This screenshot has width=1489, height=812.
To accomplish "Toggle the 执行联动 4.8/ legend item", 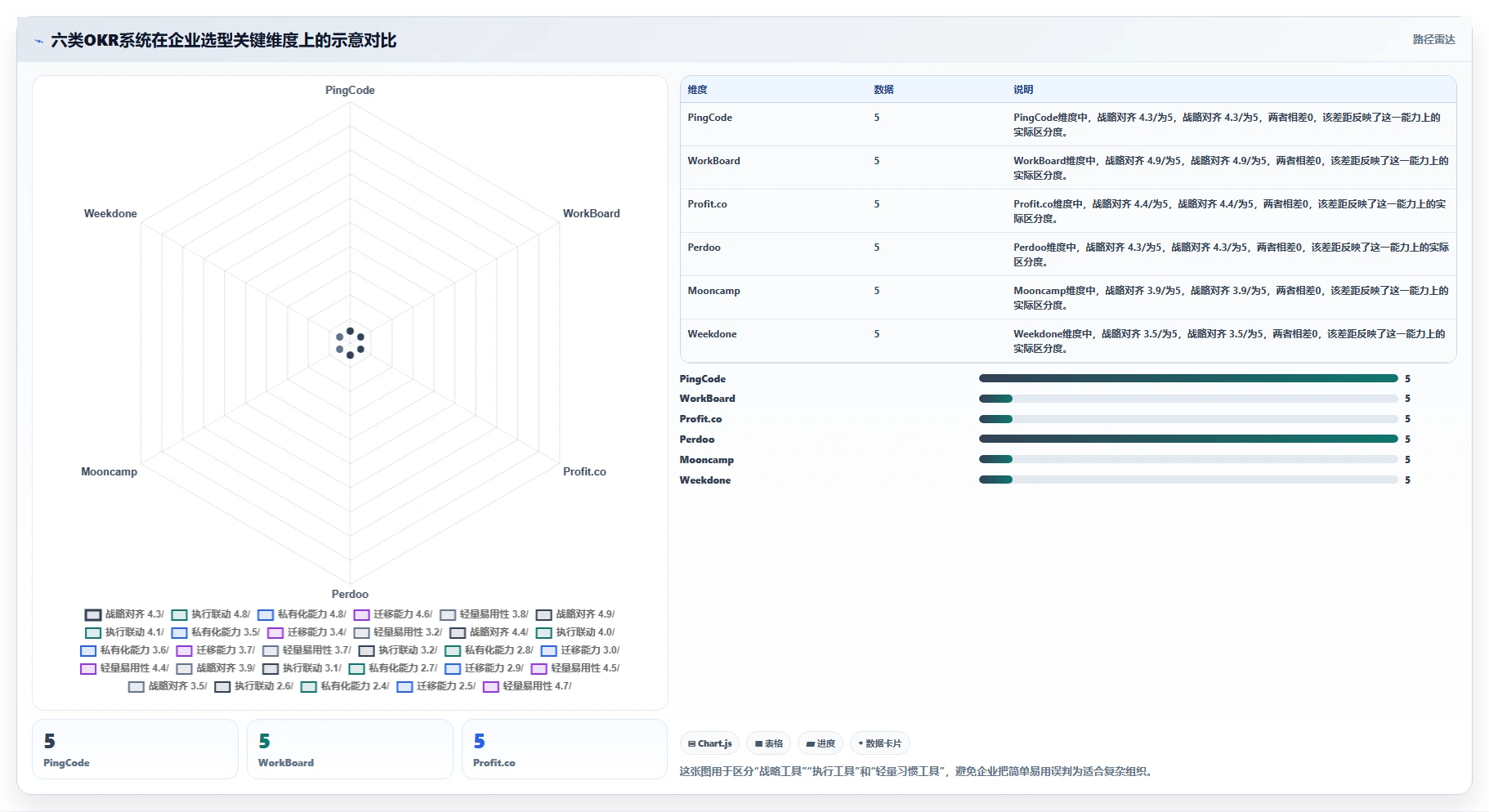I will pyautogui.click(x=211, y=614).
